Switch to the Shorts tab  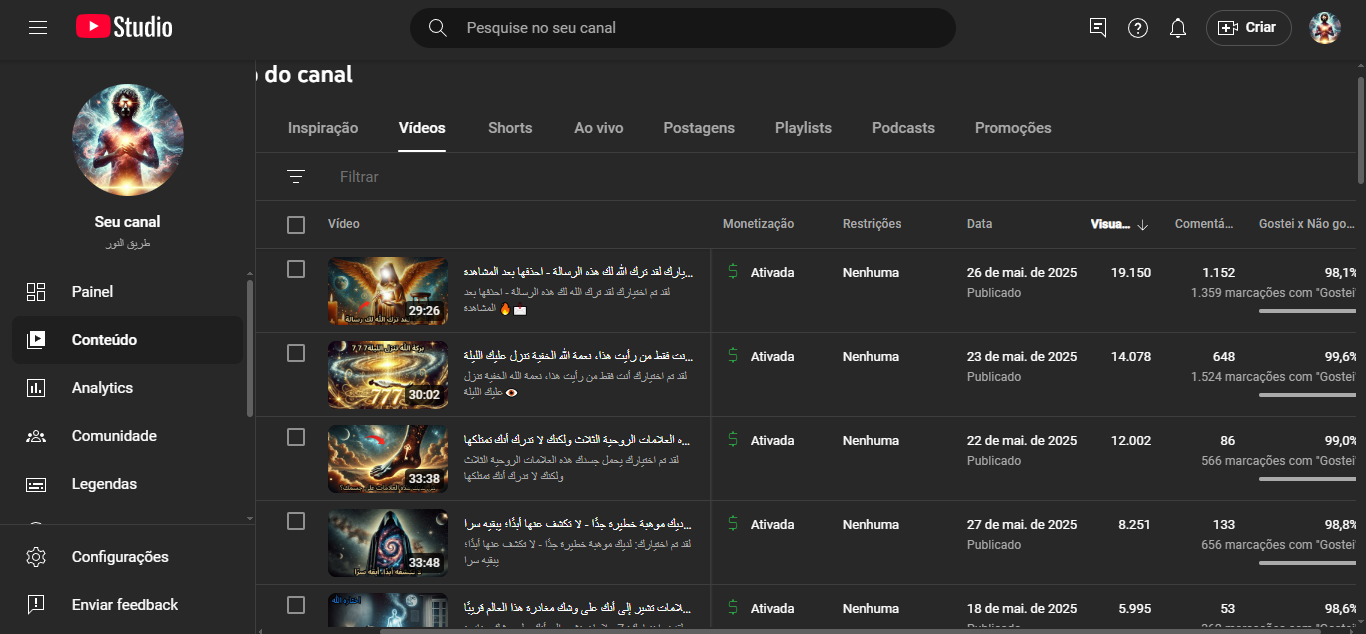(x=510, y=128)
